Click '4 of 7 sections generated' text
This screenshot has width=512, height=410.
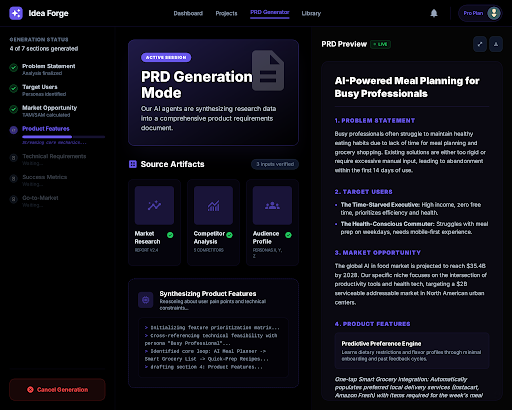44,49
